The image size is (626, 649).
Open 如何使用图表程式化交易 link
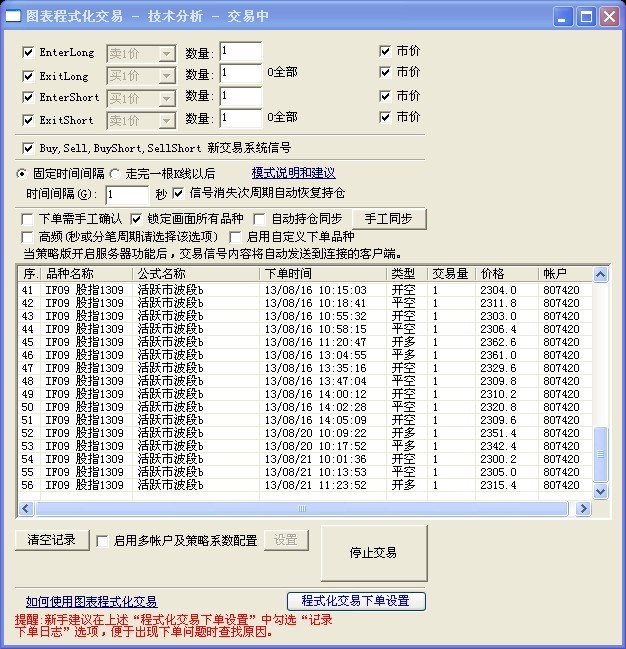pos(91,602)
